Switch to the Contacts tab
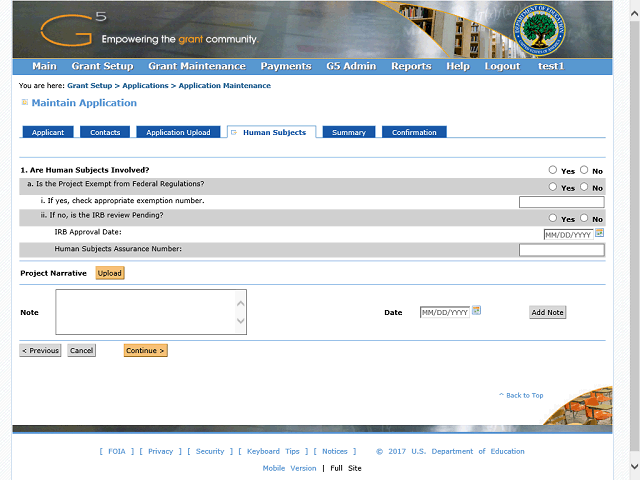The height and width of the screenshot is (480, 640). click(x=105, y=132)
